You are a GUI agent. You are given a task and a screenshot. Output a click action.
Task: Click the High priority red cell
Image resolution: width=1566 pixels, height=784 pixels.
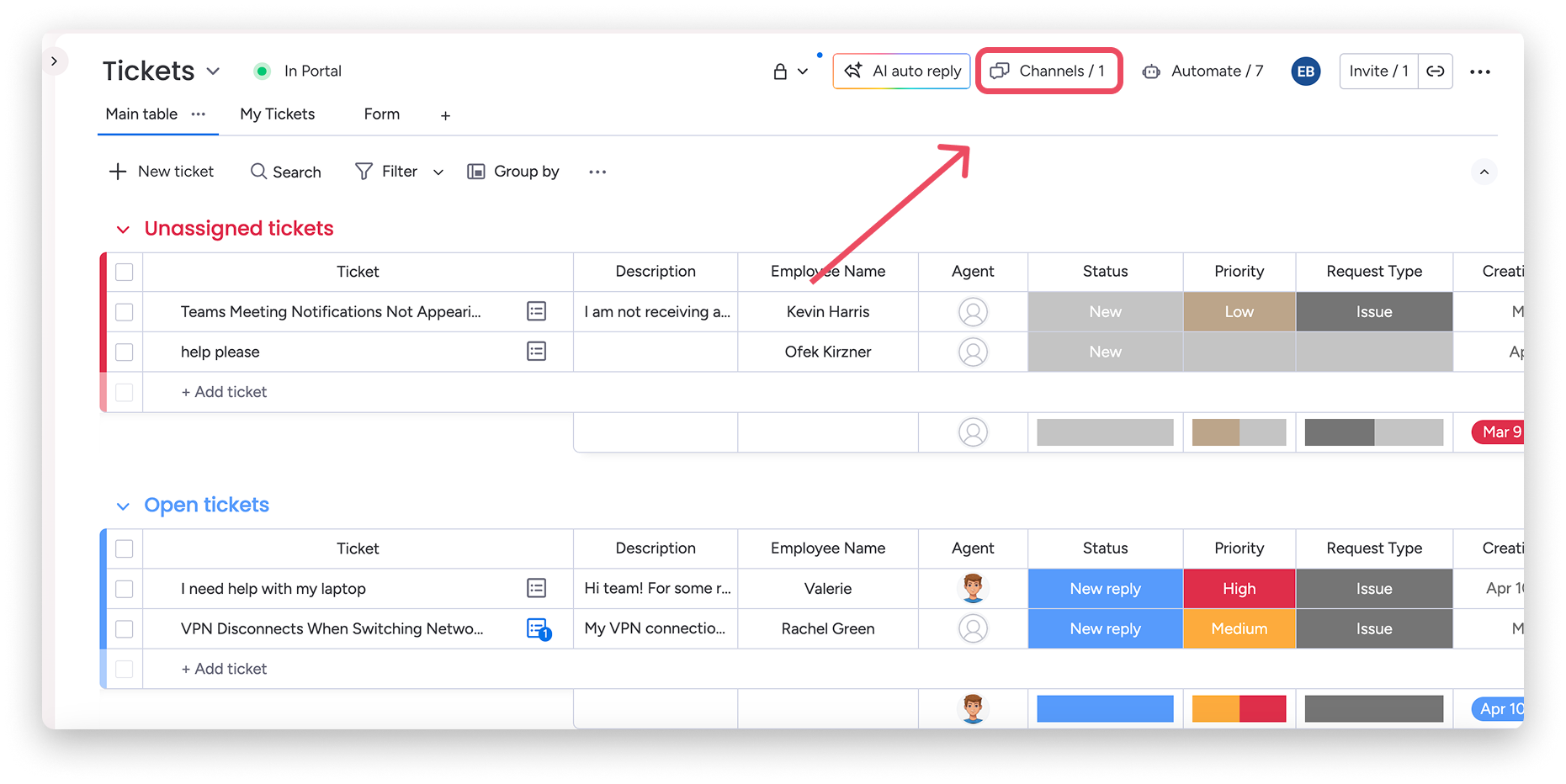1239,588
